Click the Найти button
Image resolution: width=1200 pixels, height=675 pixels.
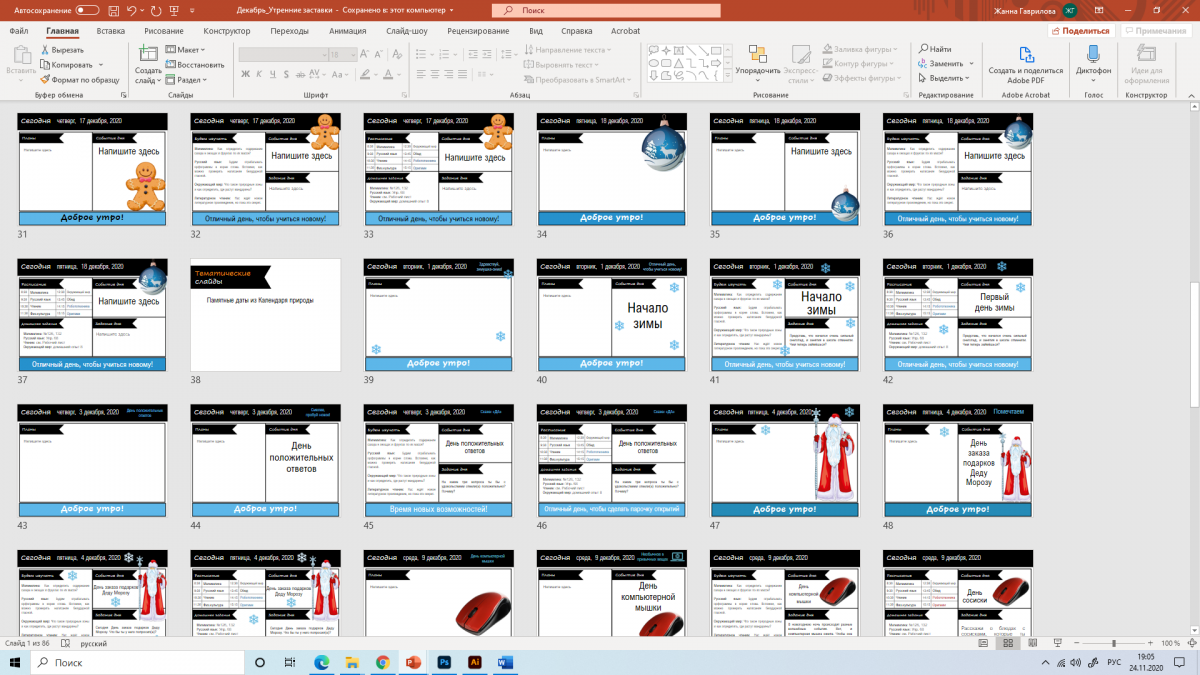pos(935,49)
